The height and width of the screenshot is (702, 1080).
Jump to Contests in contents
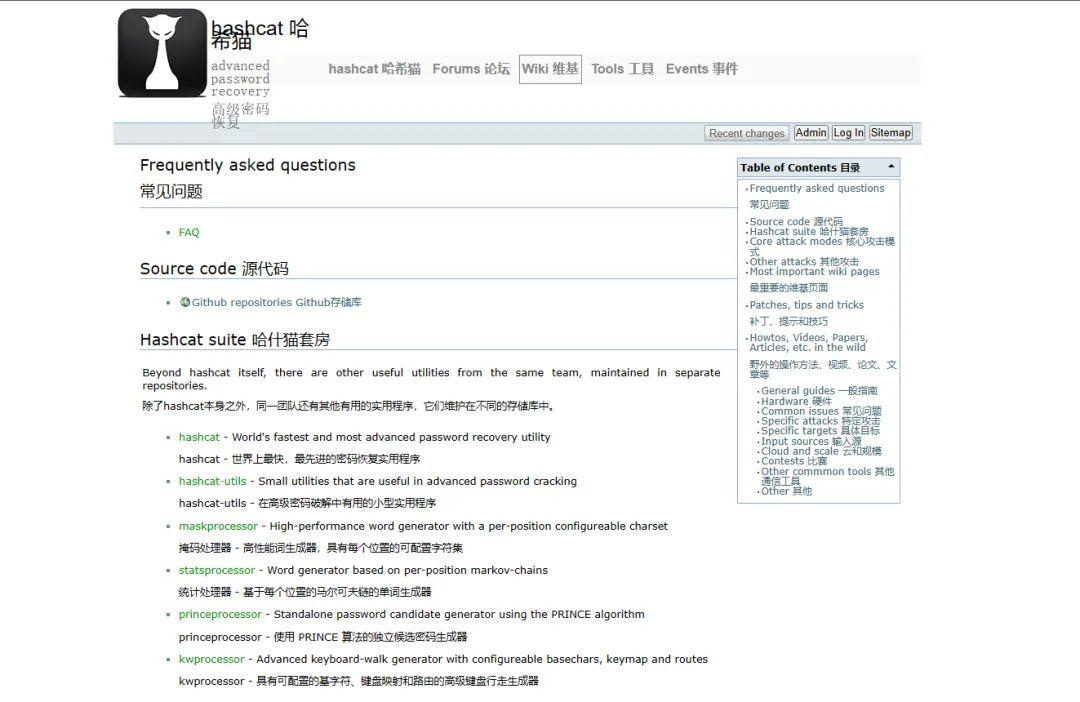(x=793, y=461)
